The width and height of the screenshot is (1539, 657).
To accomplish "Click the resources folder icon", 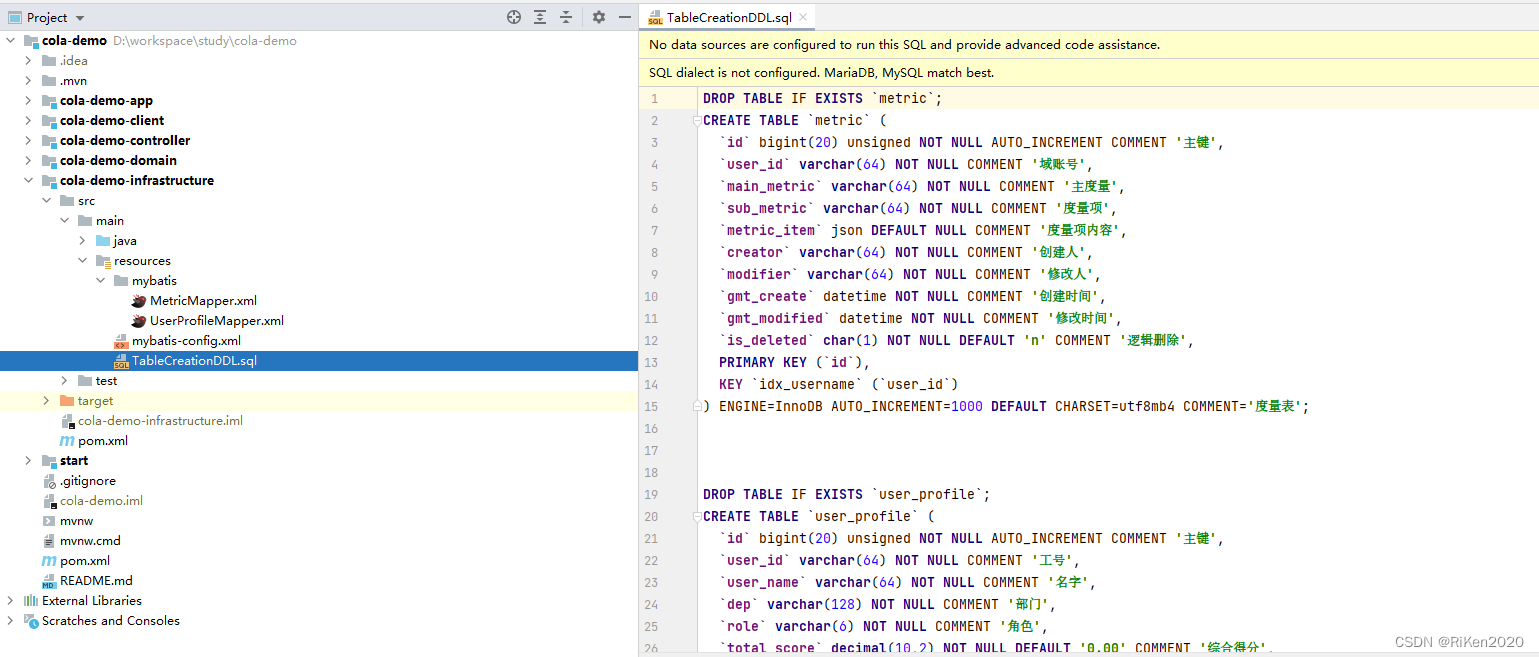I will click(x=103, y=261).
